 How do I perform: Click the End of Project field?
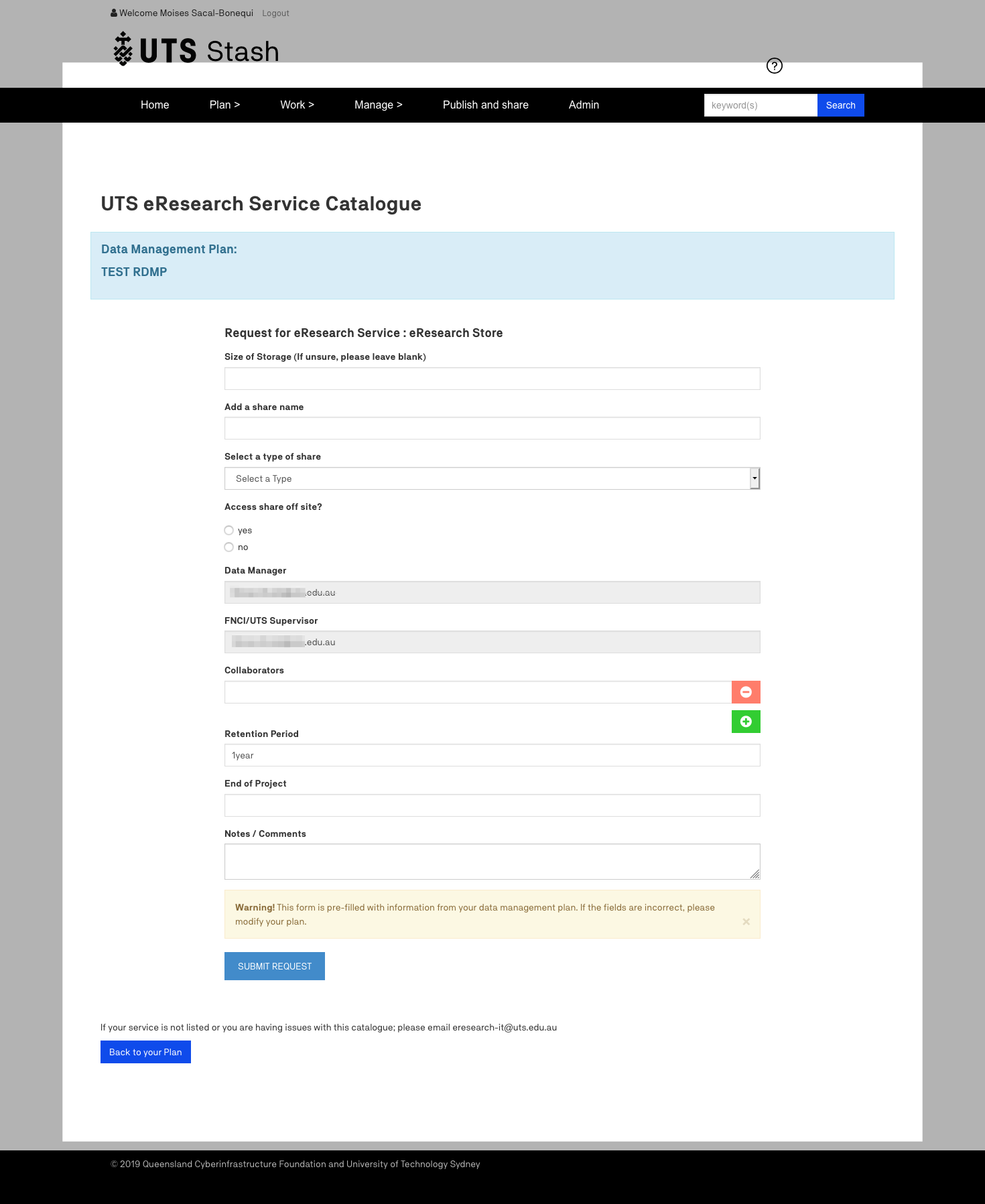492,805
